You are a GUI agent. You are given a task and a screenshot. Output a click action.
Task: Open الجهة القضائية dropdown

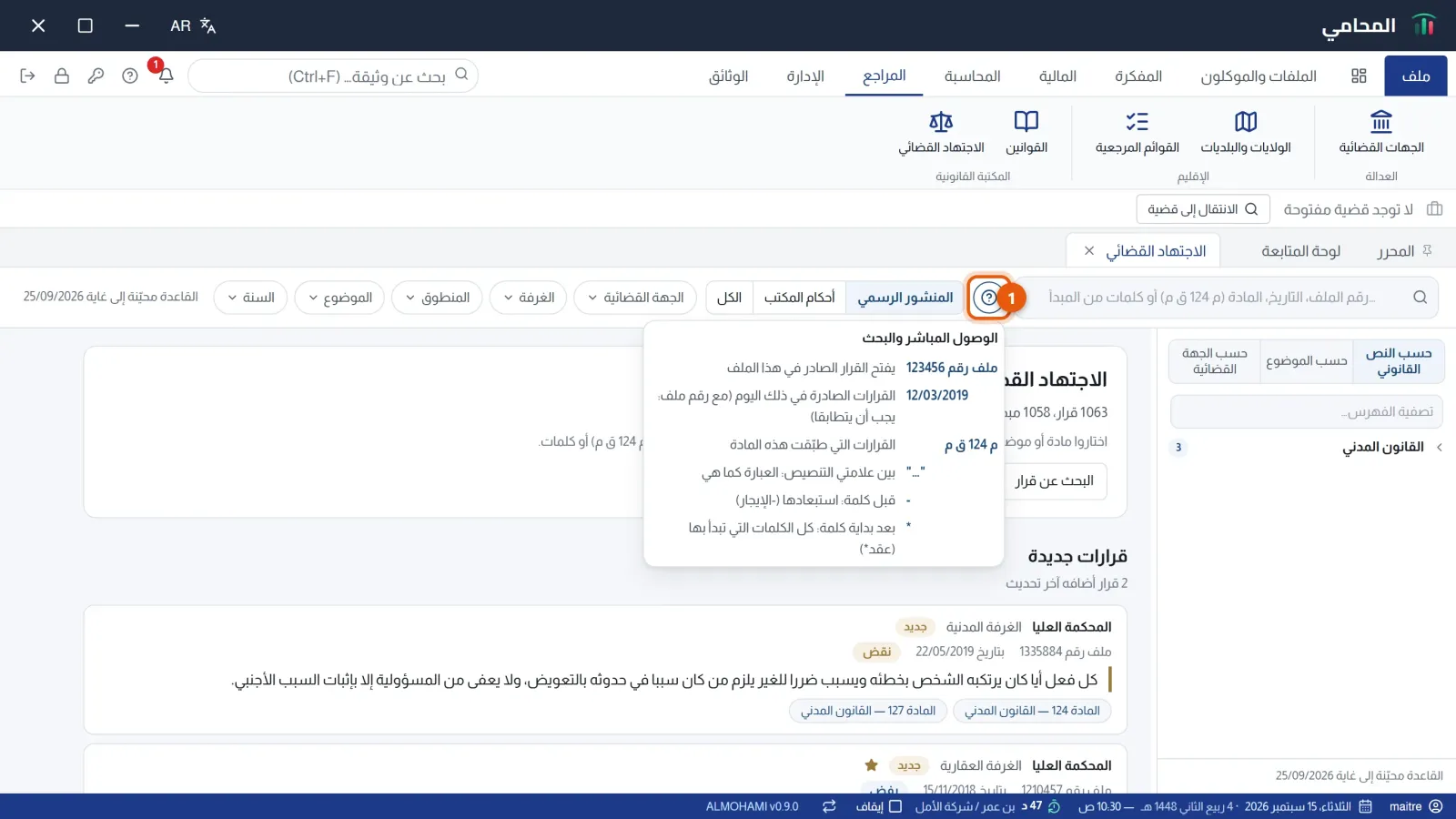(635, 298)
